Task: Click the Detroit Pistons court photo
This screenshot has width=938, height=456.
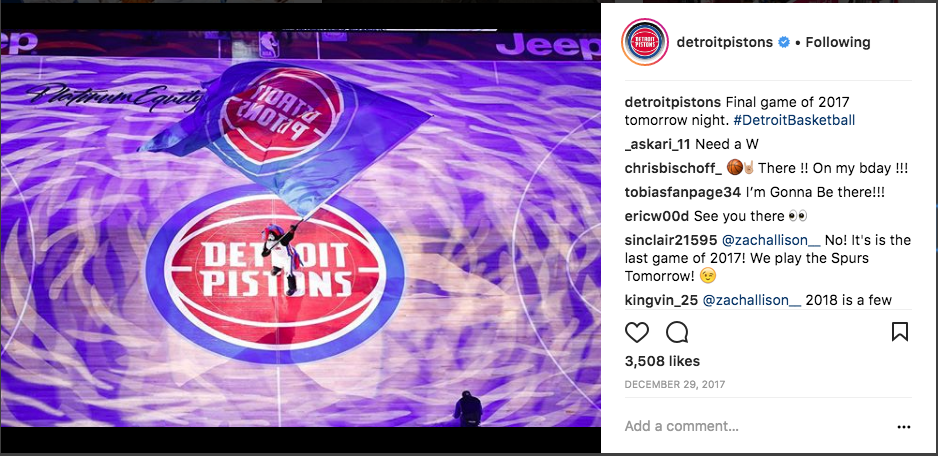Action: point(300,229)
